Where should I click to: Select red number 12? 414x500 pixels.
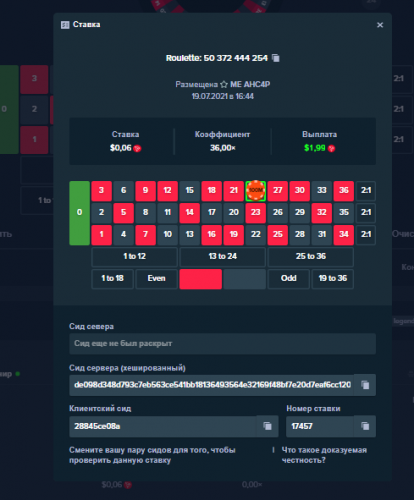[x=167, y=191]
